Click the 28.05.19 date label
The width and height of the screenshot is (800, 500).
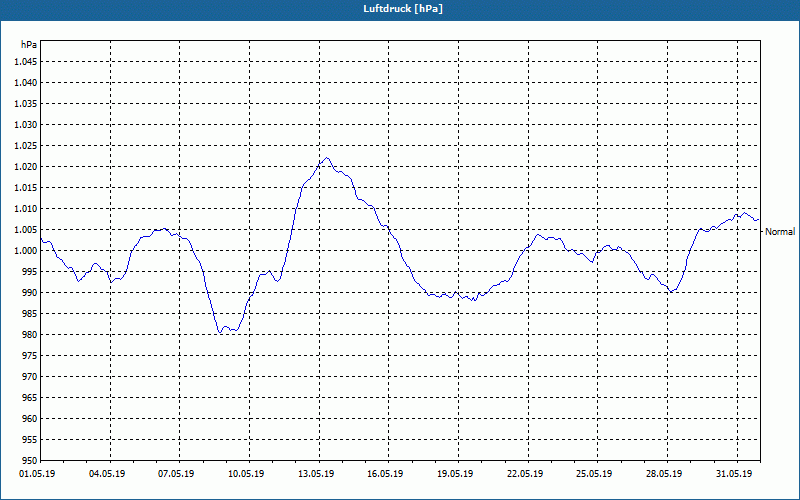(x=664, y=474)
